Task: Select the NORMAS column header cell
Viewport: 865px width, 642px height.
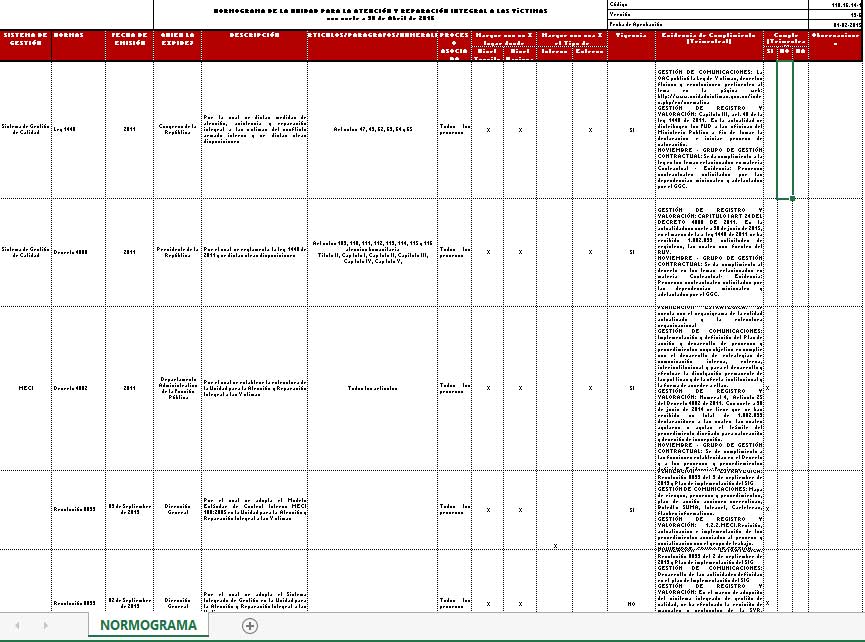Action: pos(78,45)
